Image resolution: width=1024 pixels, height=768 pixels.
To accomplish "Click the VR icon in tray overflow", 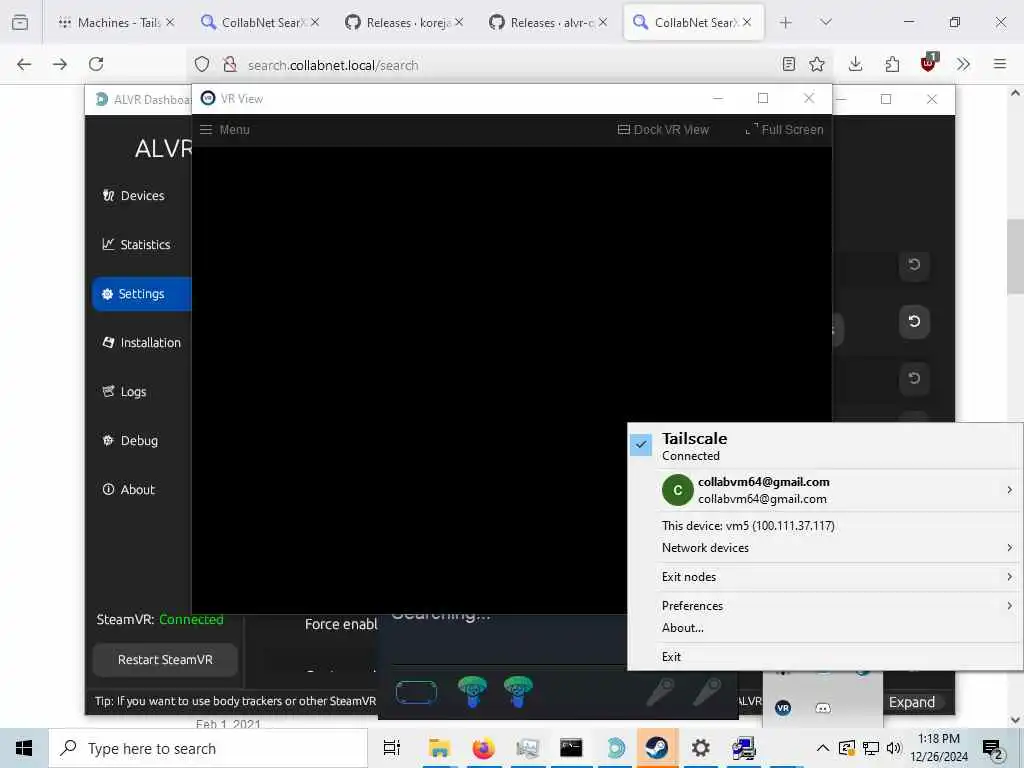I will point(783,708).
